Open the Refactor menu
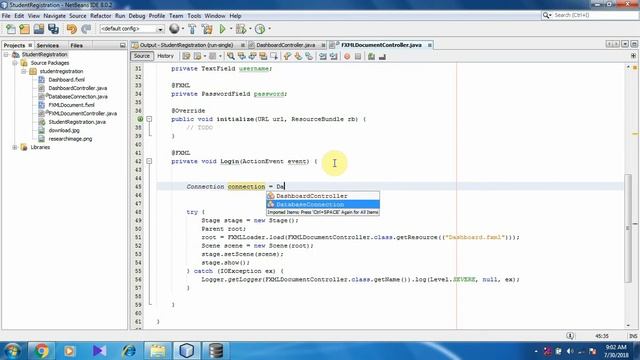 [x=100, y=16]
